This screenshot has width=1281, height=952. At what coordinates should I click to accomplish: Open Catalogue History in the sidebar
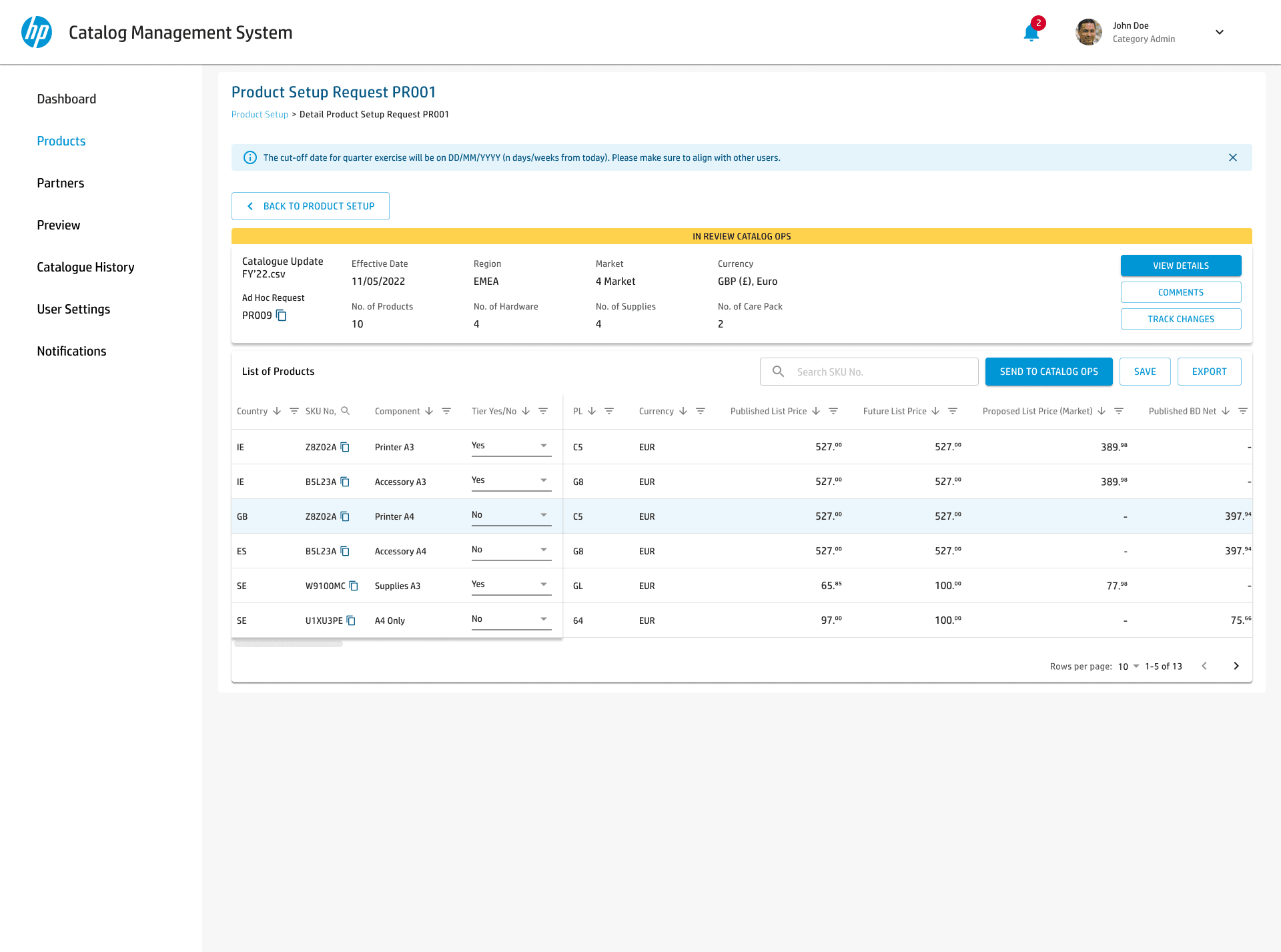85,267
